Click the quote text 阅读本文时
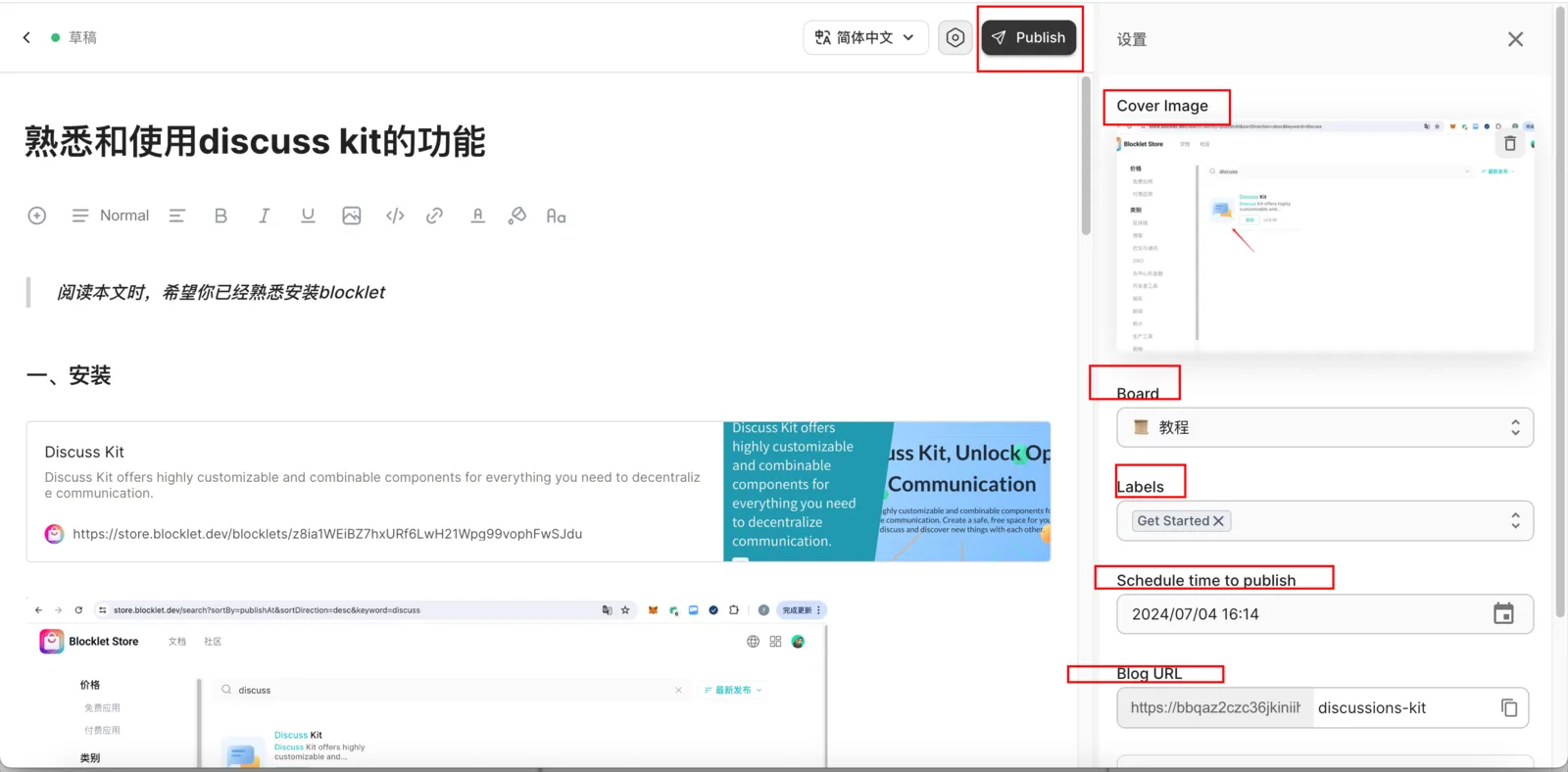The image size is (1568, 772). (220, 292)
